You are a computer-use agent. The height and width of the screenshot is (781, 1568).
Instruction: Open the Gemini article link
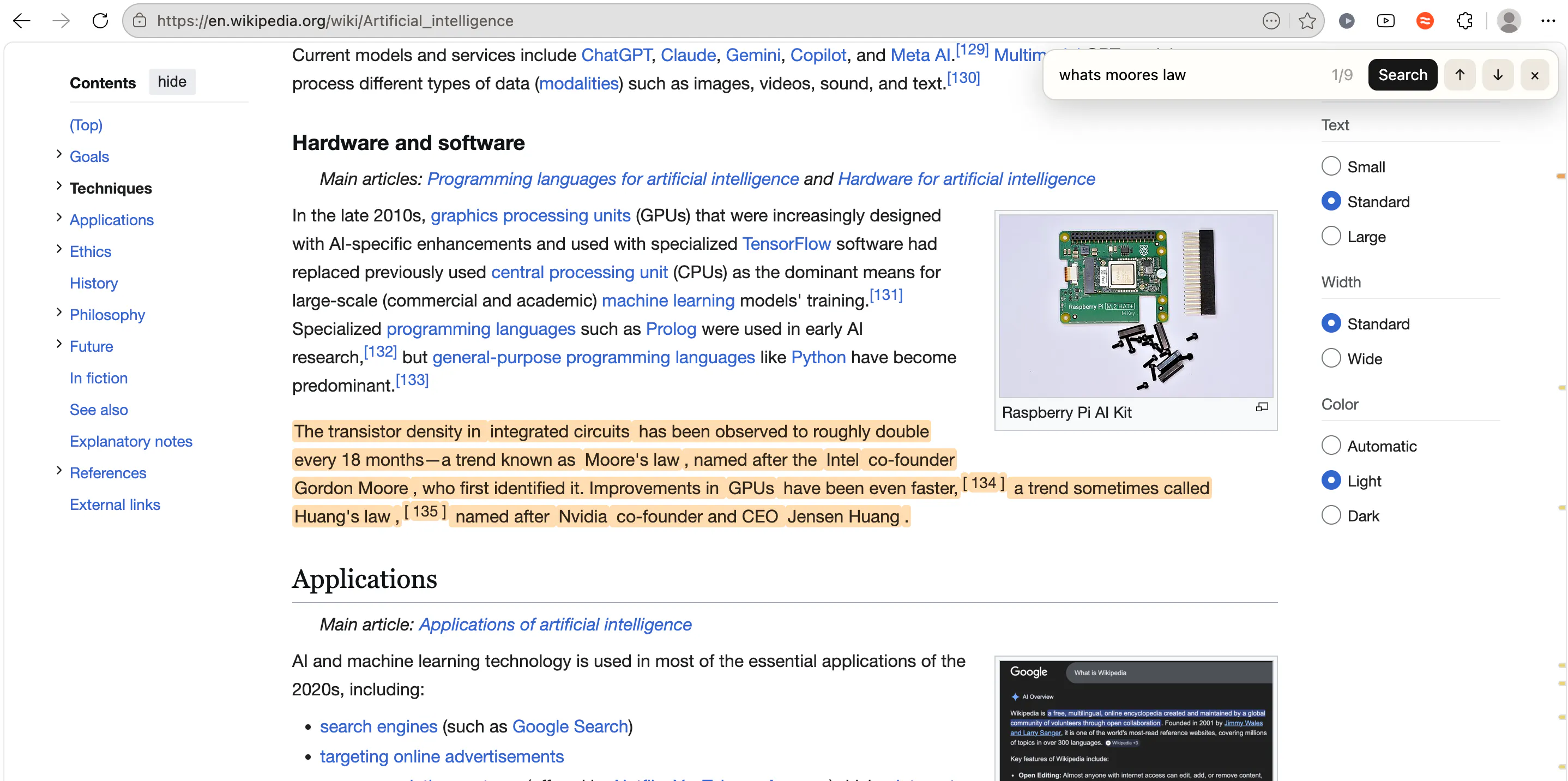[x=753, y=55]
